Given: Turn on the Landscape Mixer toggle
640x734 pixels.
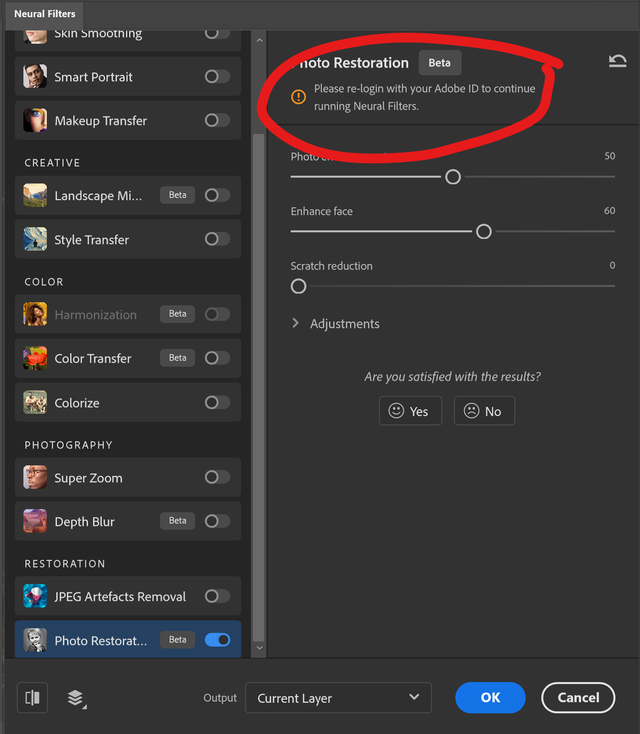Looking at the screenshot, I should pos(217,195).
